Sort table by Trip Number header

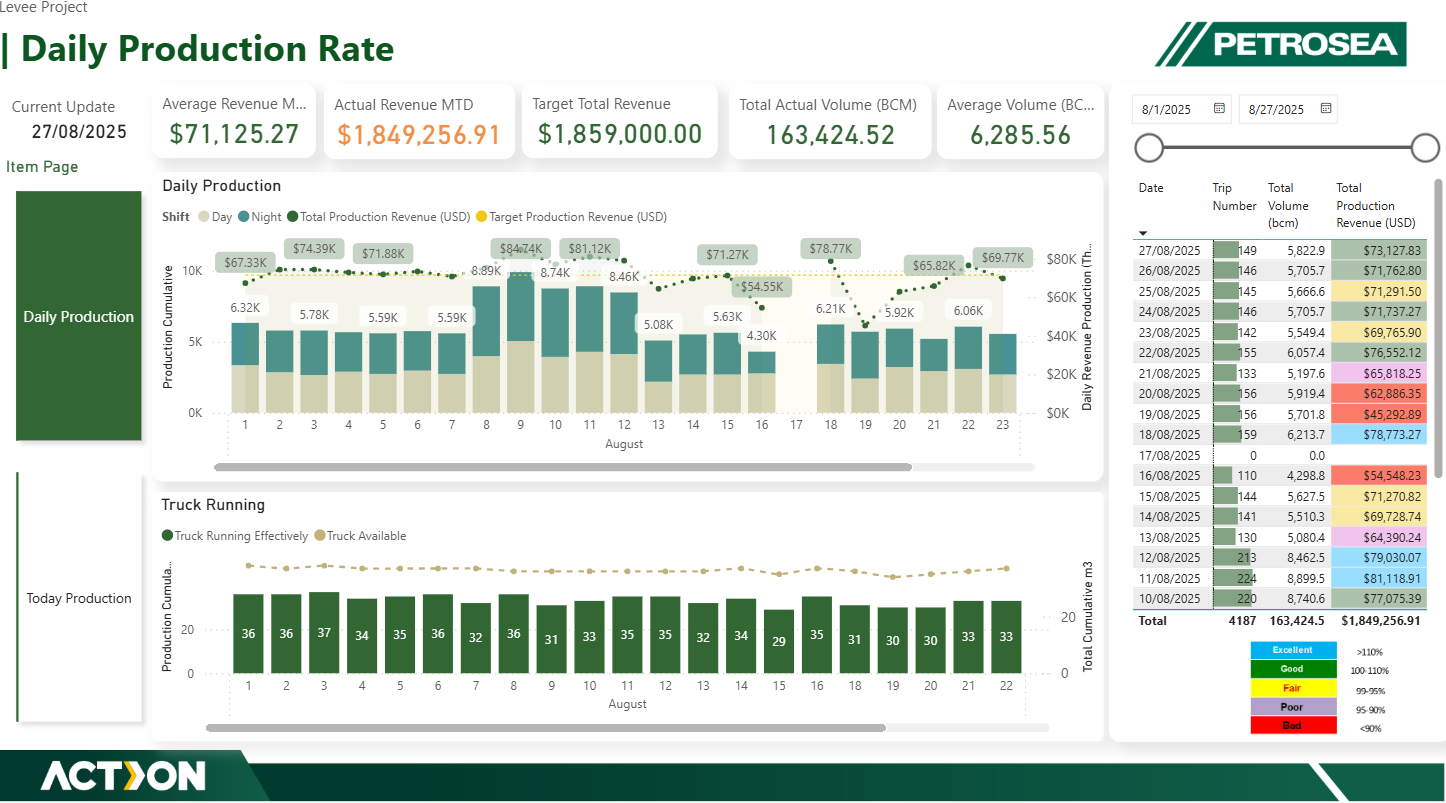1234,197
